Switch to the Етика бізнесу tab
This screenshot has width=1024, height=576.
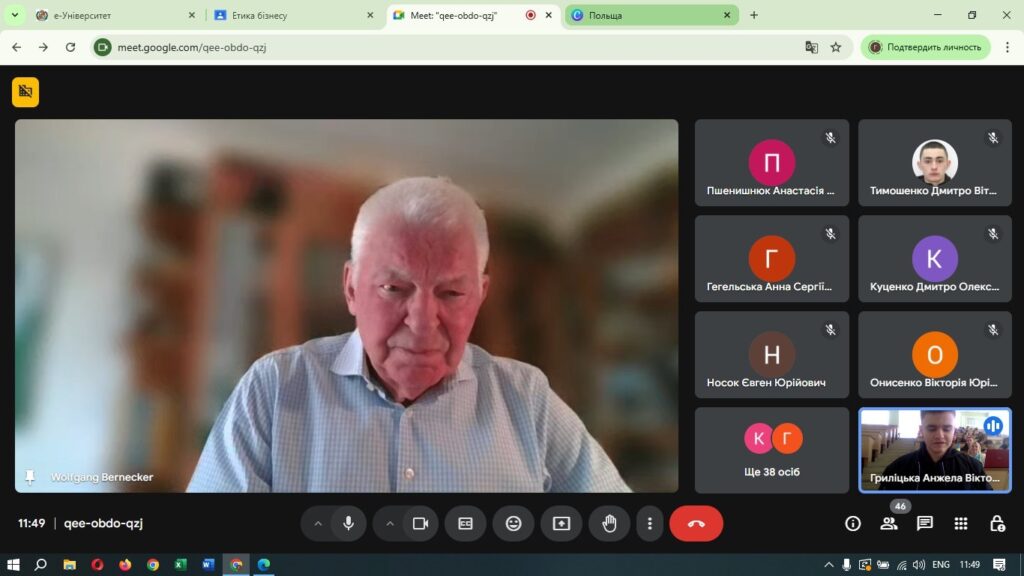(288, 15)
